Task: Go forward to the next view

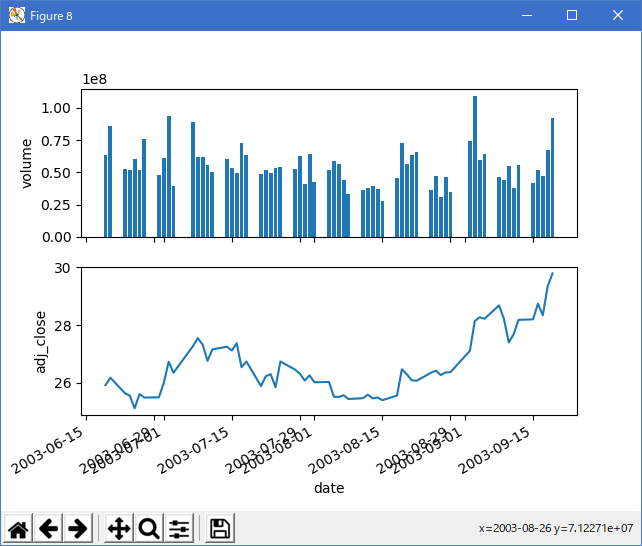Action: point(78,529)
